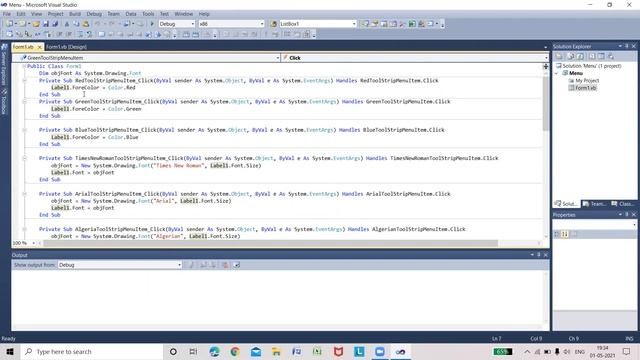Viewport: 640px width, 360px height.
Task: Click the ENG language indicator in system tray
Action: point(580,351)
